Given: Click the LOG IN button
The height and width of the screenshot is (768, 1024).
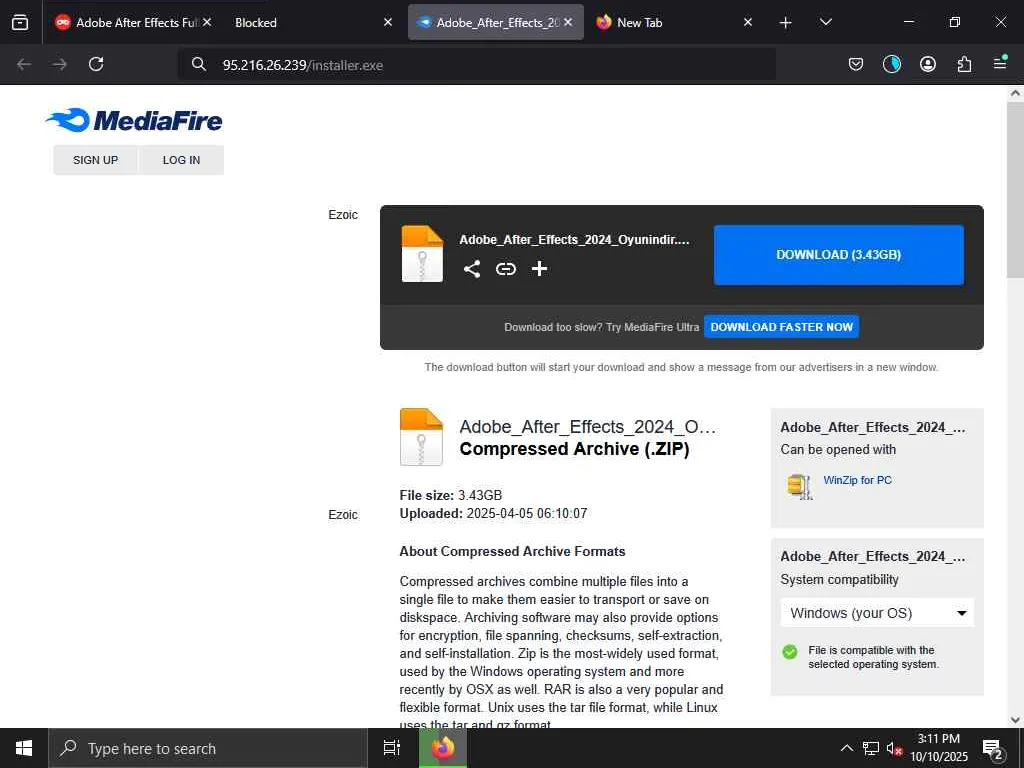Looking at the screenshot, I should [181, 160].
